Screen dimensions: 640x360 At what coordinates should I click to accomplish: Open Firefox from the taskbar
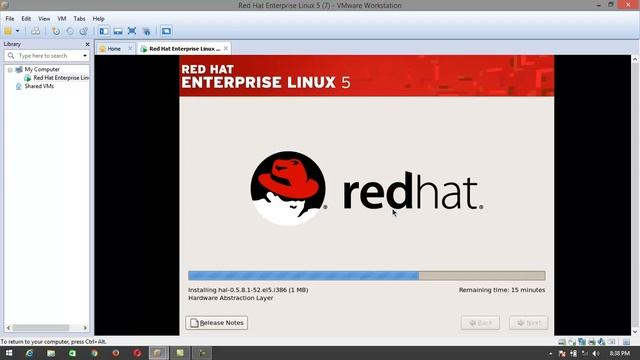(116, 353)
